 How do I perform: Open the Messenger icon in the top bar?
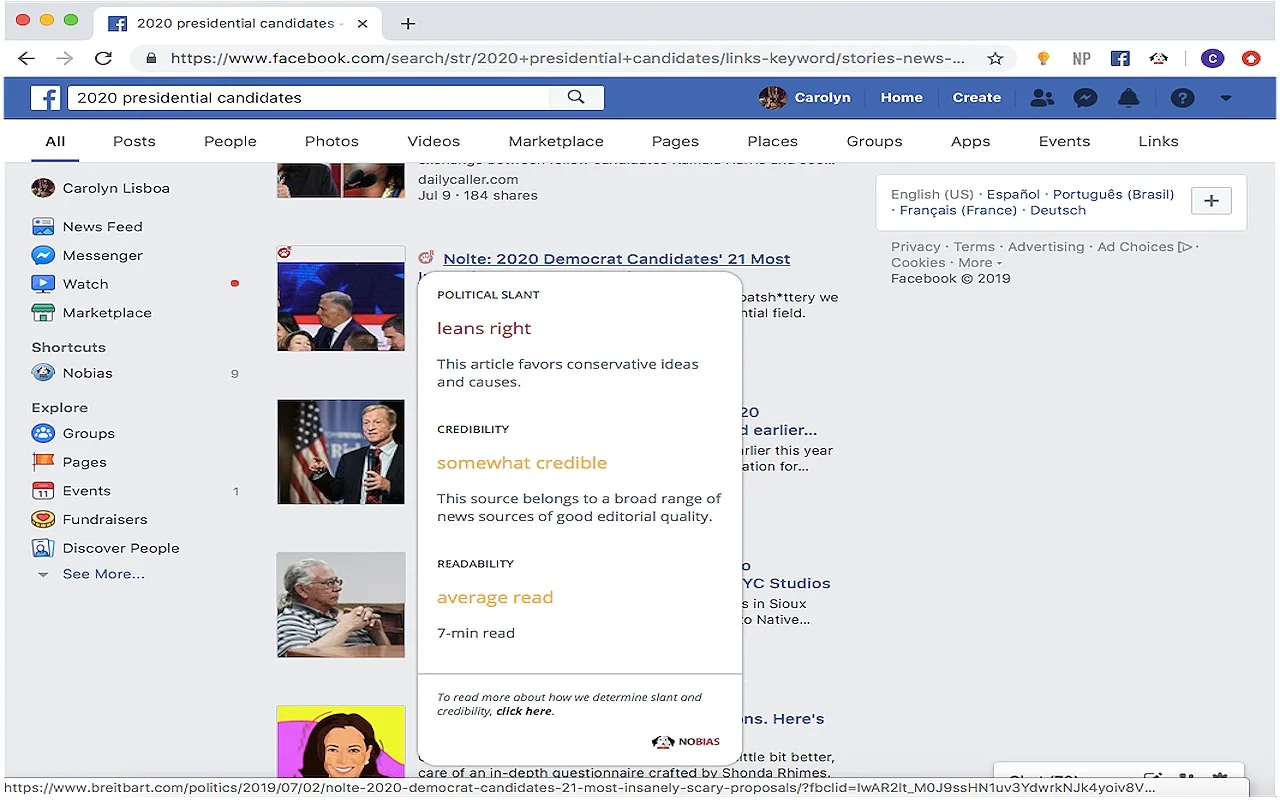[1085, 98]
